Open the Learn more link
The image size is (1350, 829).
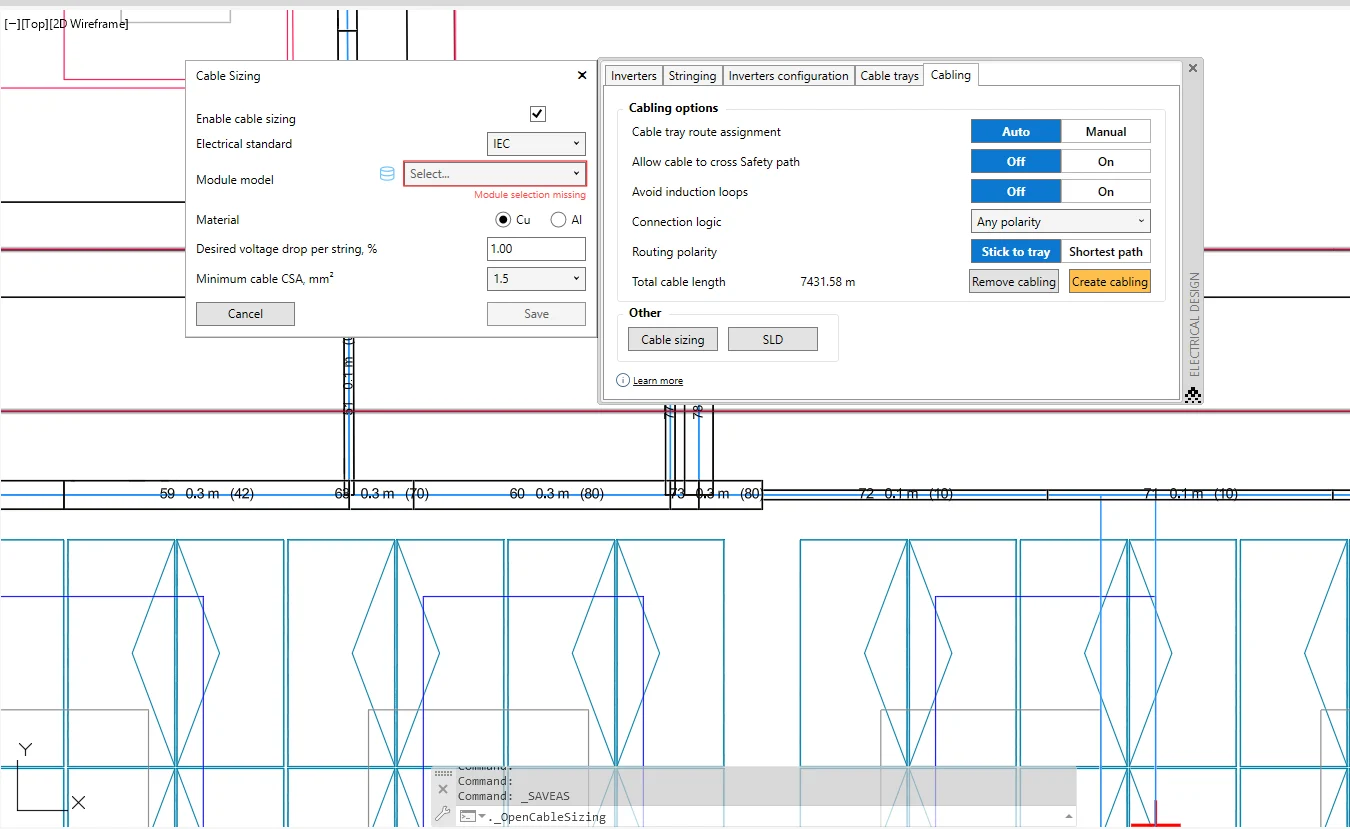click(x=658, y=381)
